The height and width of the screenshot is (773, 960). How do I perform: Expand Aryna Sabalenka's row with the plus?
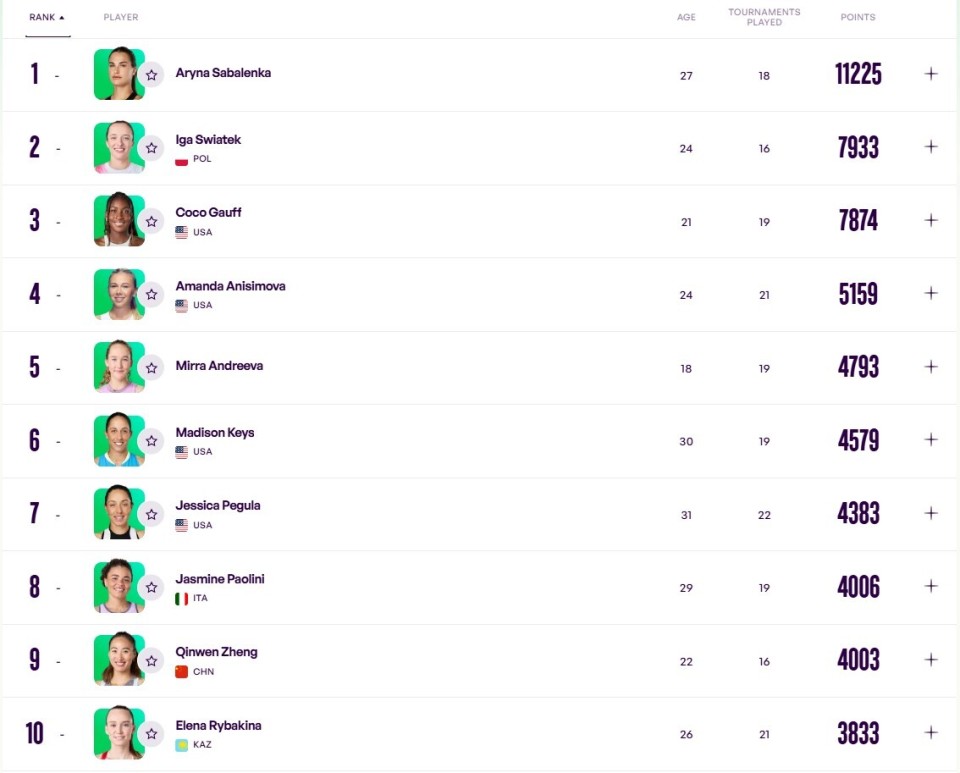(931, 74)
